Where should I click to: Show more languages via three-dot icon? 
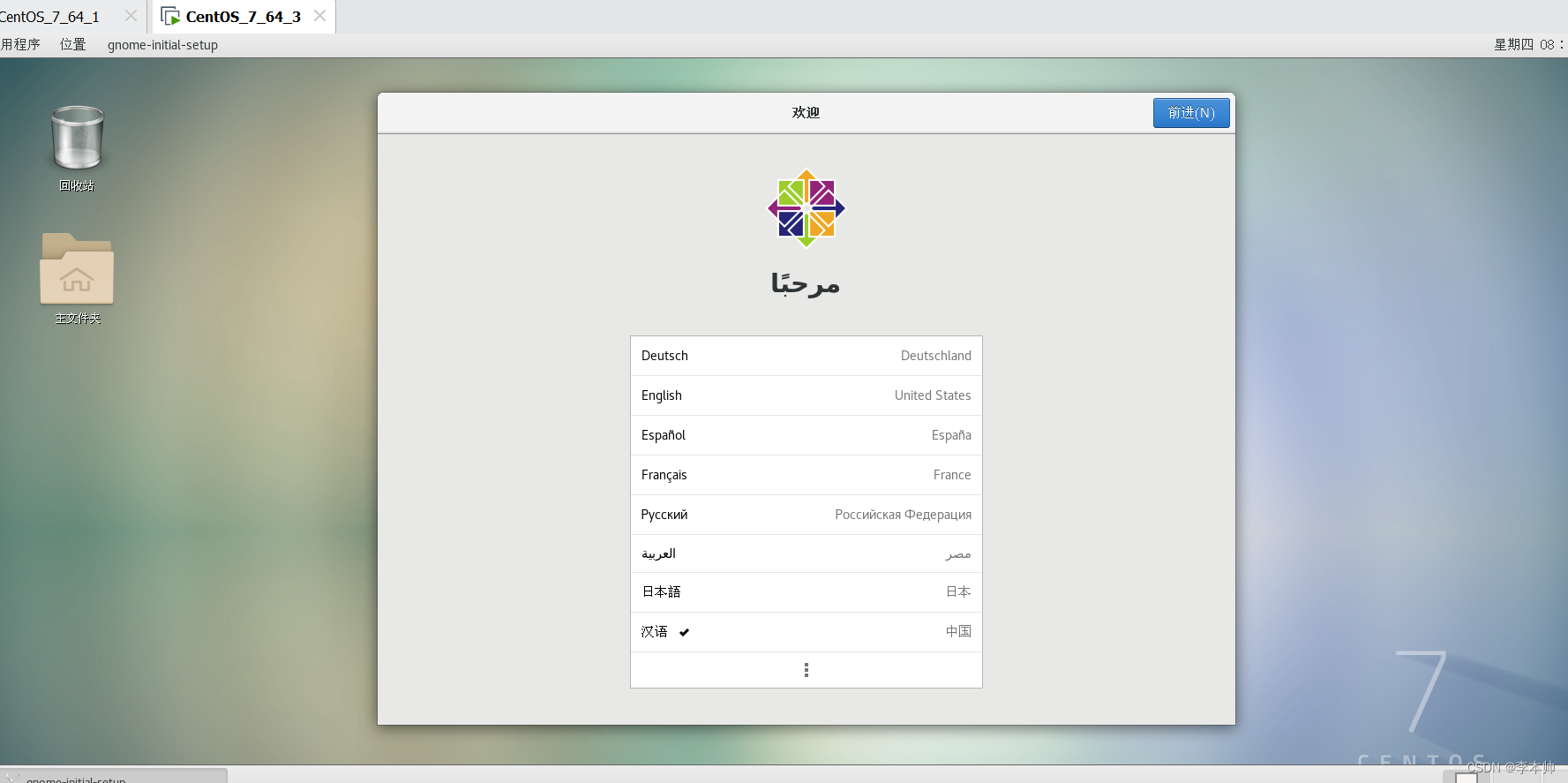coord(807,670)
